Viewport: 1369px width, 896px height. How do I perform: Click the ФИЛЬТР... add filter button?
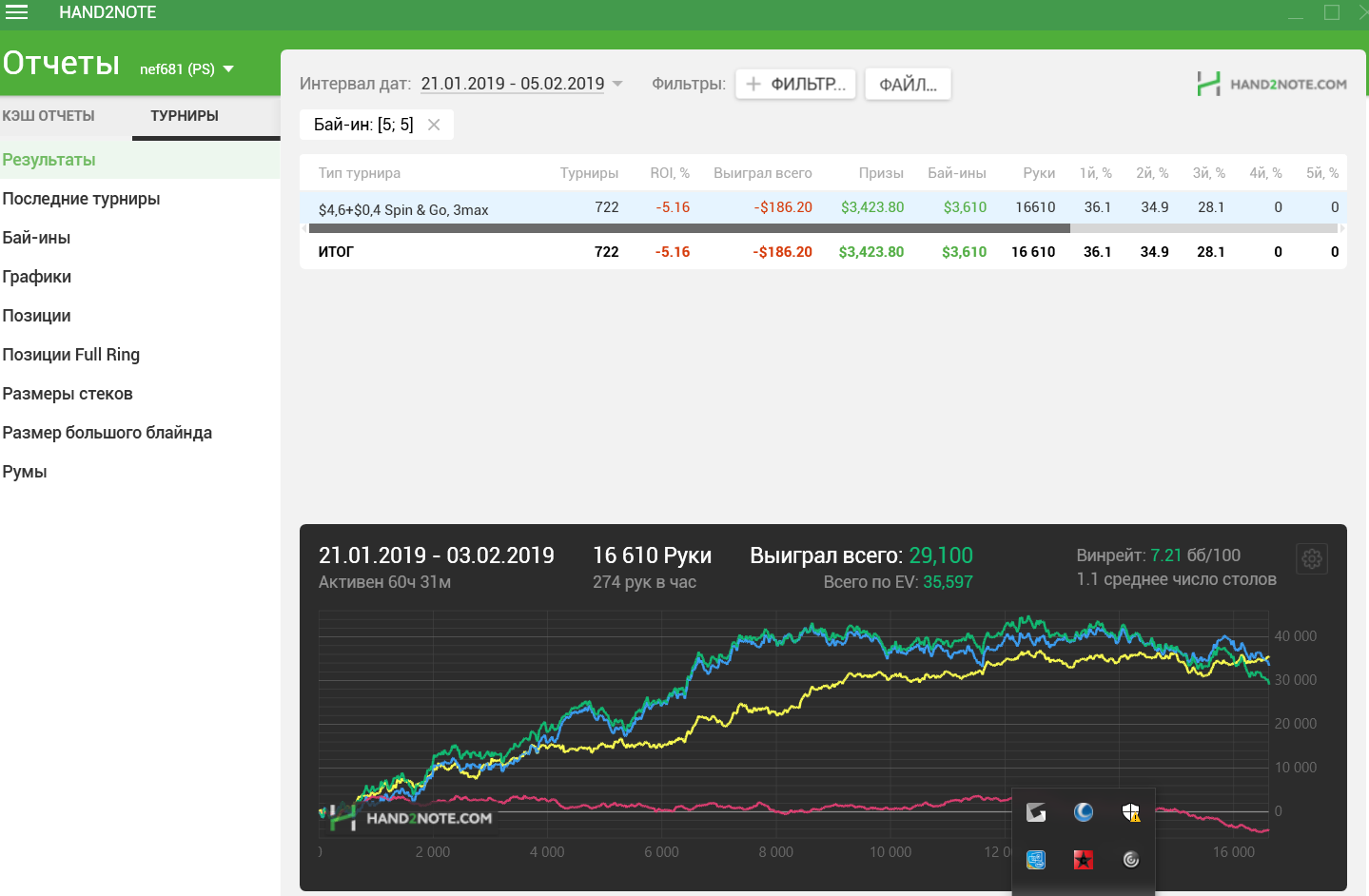[795, 84]
